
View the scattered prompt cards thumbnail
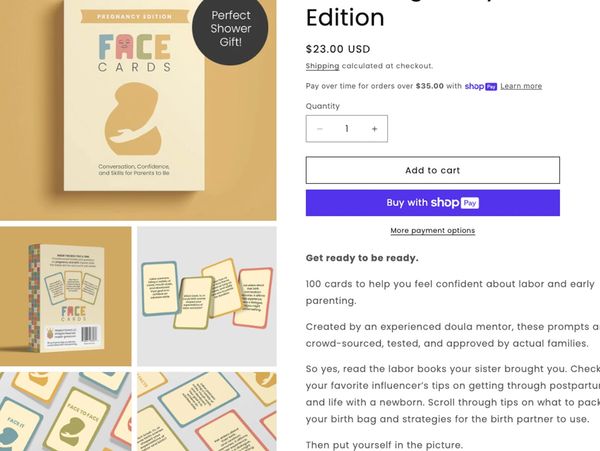coord(207,412)
